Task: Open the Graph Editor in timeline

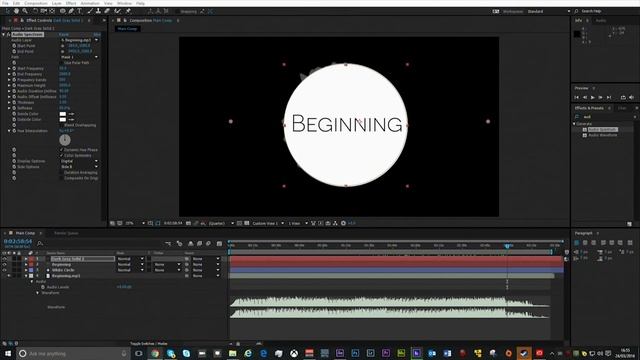Action: point(219,244)
